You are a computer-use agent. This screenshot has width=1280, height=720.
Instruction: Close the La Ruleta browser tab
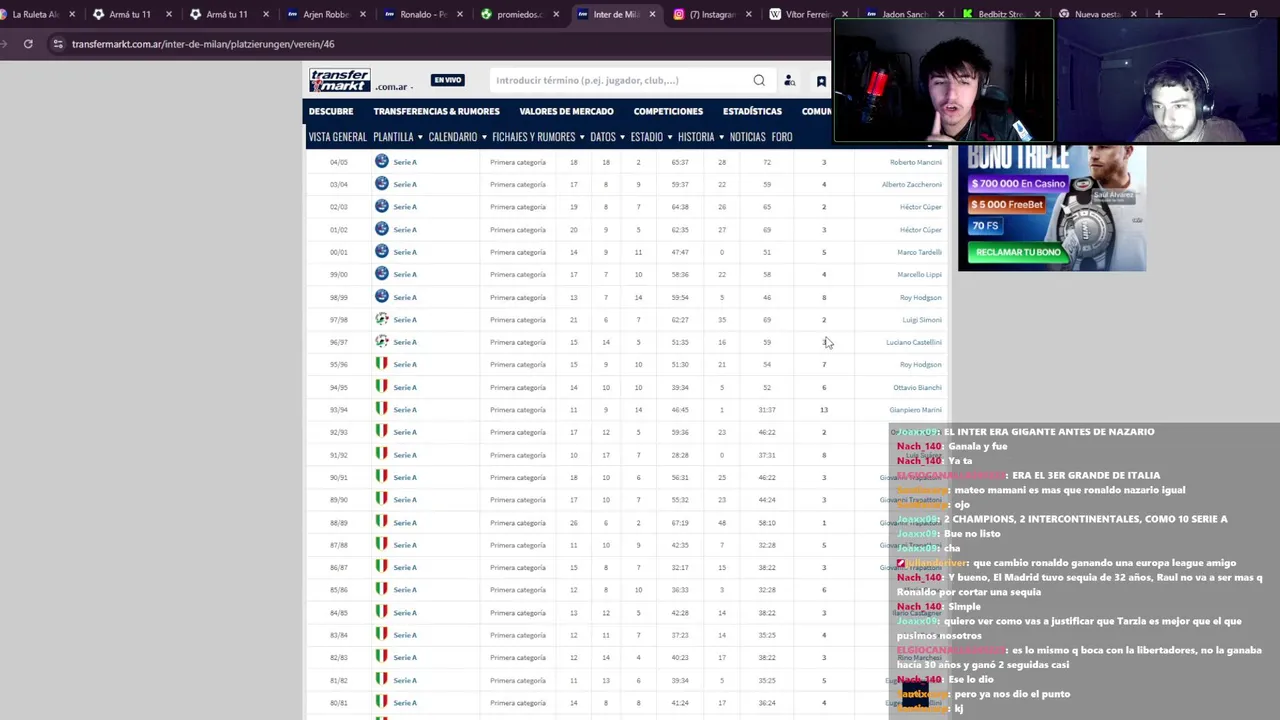71,15
